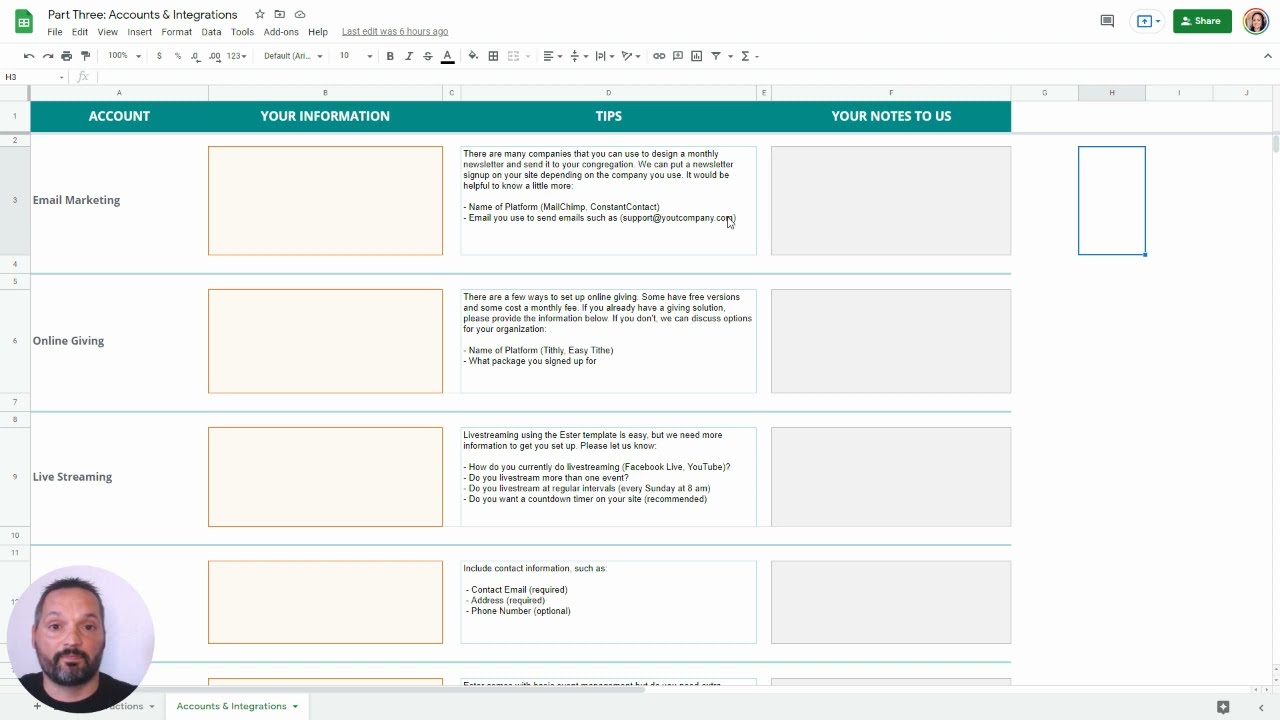Open Accounts & Integrations tab dropdown arrow

295,706
